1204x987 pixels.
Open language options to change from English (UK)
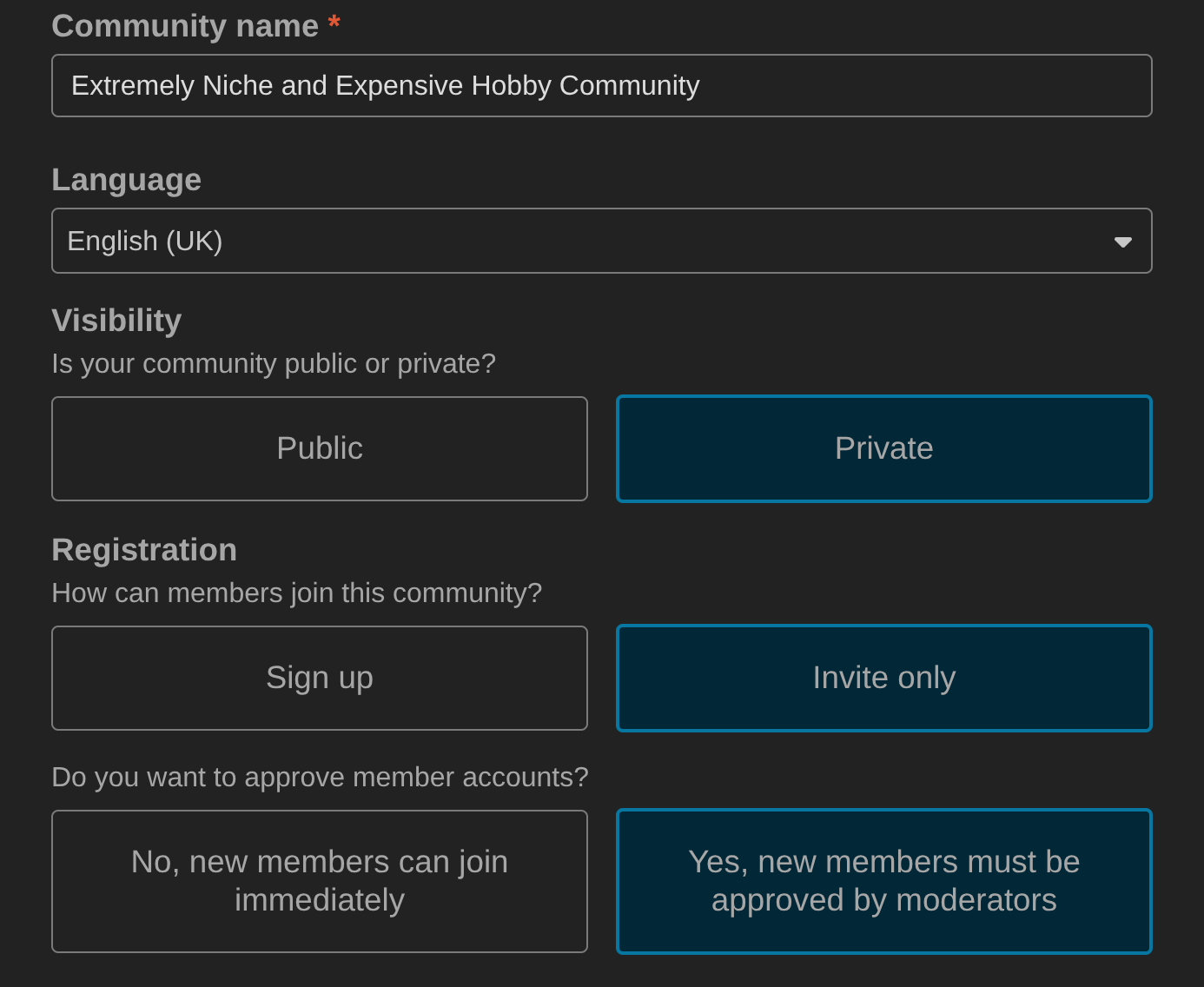pyautogui.click(x=602, y=241)
